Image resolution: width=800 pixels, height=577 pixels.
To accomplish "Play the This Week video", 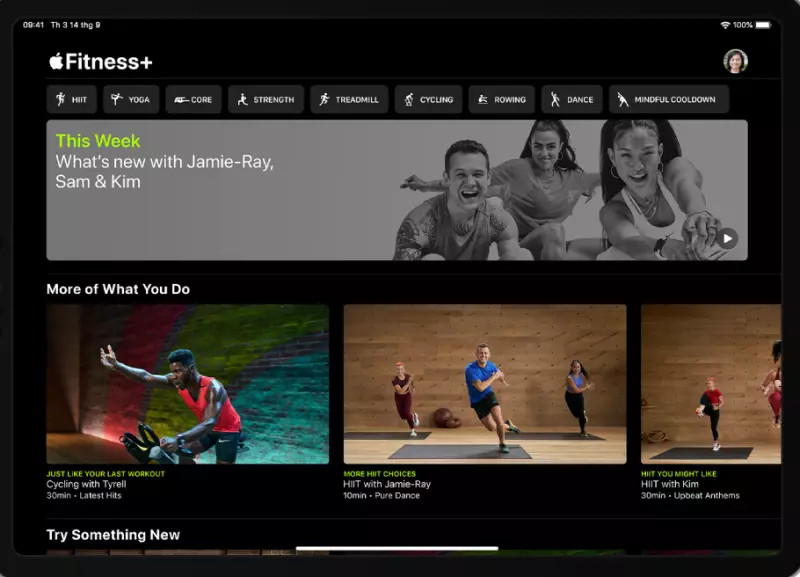I will [x=727, y=238].
